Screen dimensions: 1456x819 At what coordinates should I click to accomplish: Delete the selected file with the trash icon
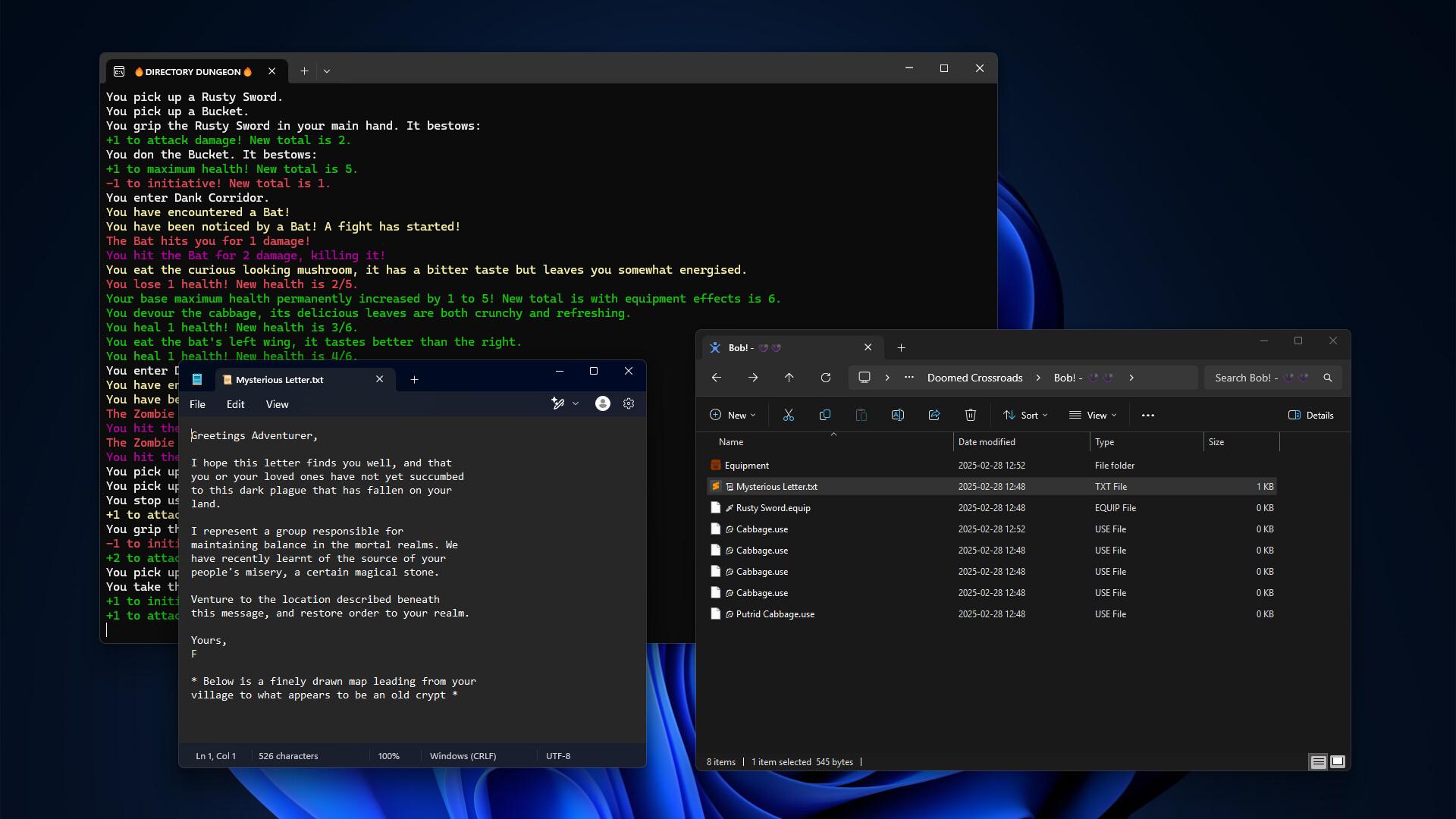pyautogui.click(x=970, y=415)
